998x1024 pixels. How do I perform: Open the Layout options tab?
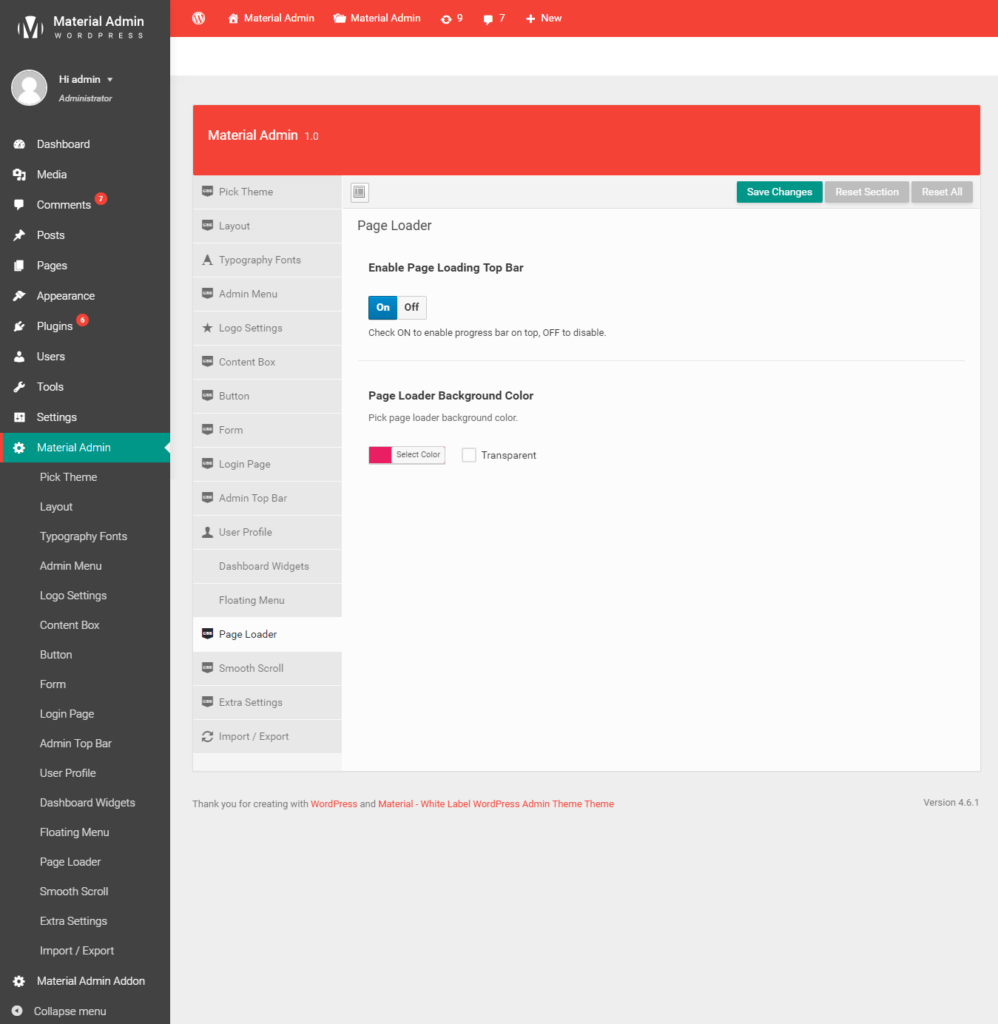click(267, 226)
